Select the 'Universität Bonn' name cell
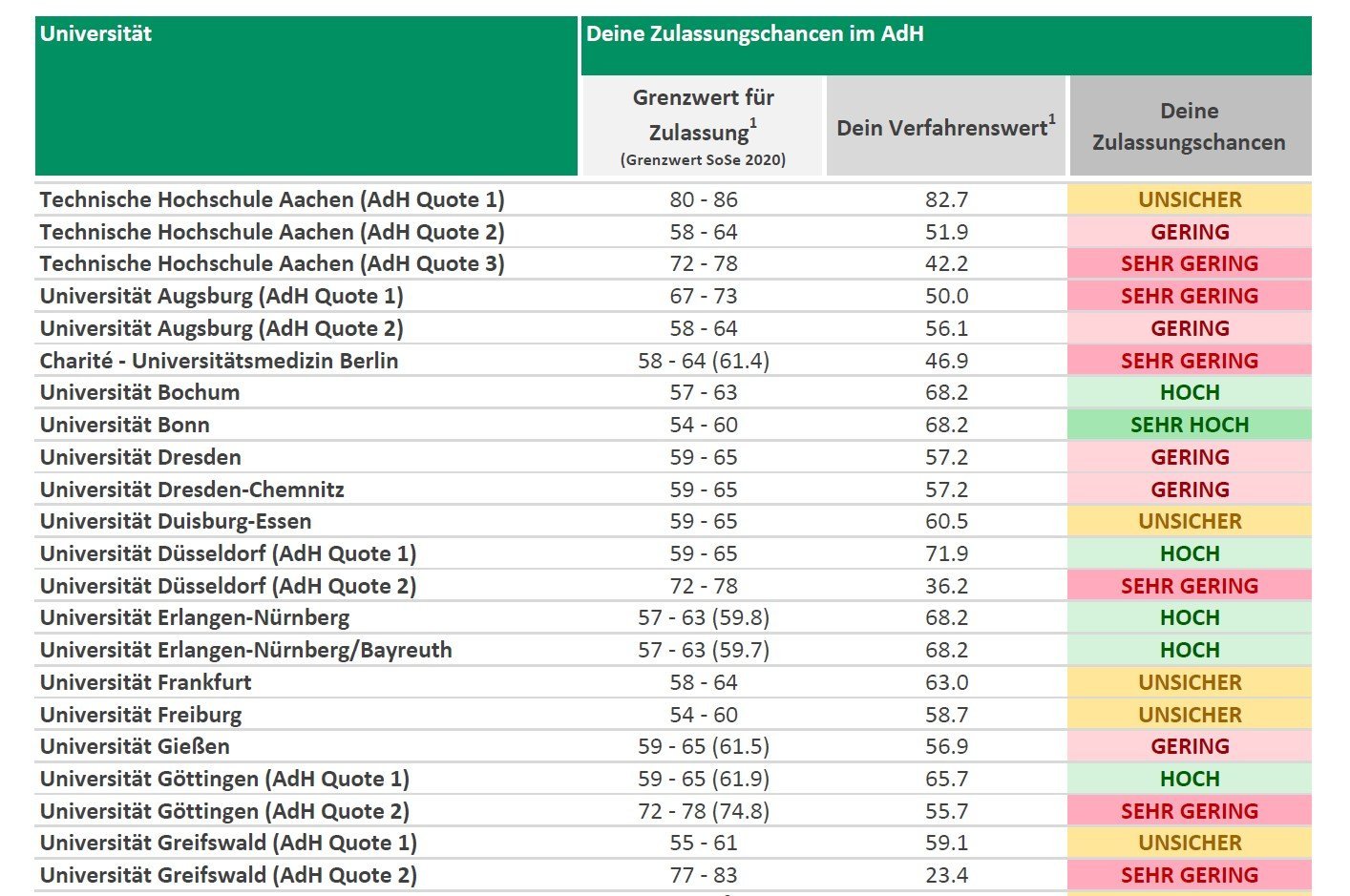This screenshot has height=896, width=1350. [124, 425]
